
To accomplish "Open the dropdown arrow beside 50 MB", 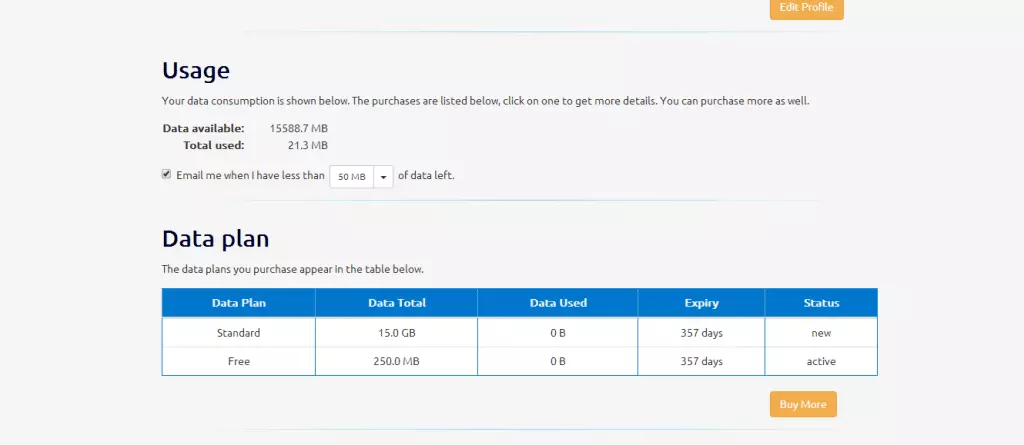I will coord(384,176).
